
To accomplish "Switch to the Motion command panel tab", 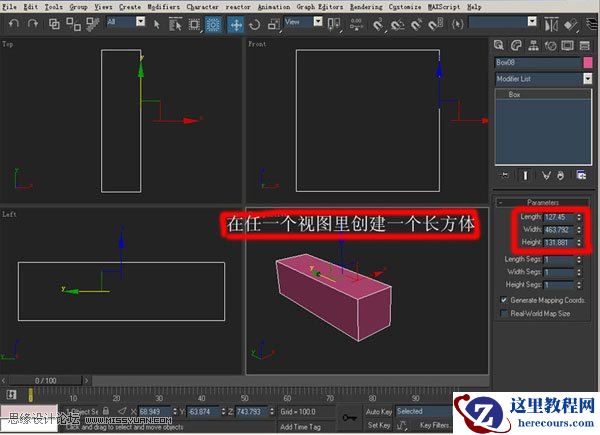I will point(550,46).
